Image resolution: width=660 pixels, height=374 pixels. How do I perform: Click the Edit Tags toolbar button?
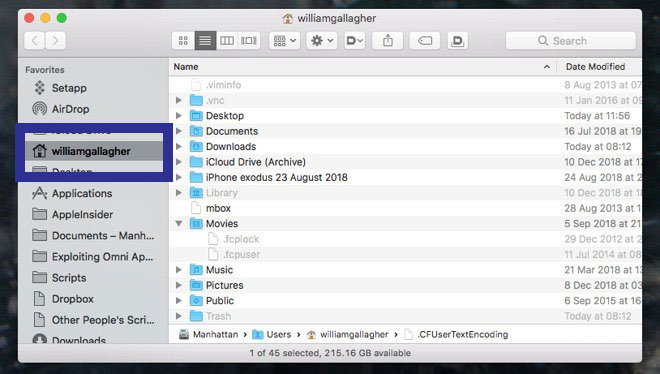click(425, 41)
